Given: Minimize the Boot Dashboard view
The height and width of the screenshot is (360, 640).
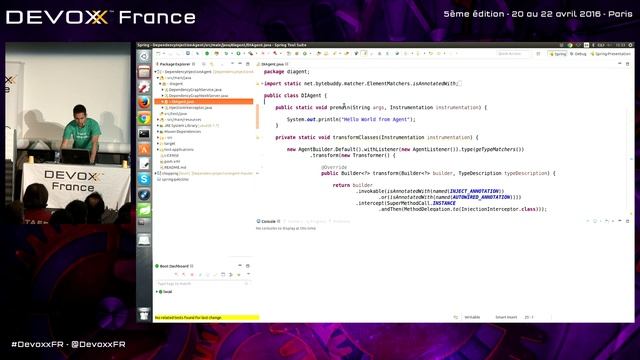Looking at the screenshot, I should click(x=240, y=266).
